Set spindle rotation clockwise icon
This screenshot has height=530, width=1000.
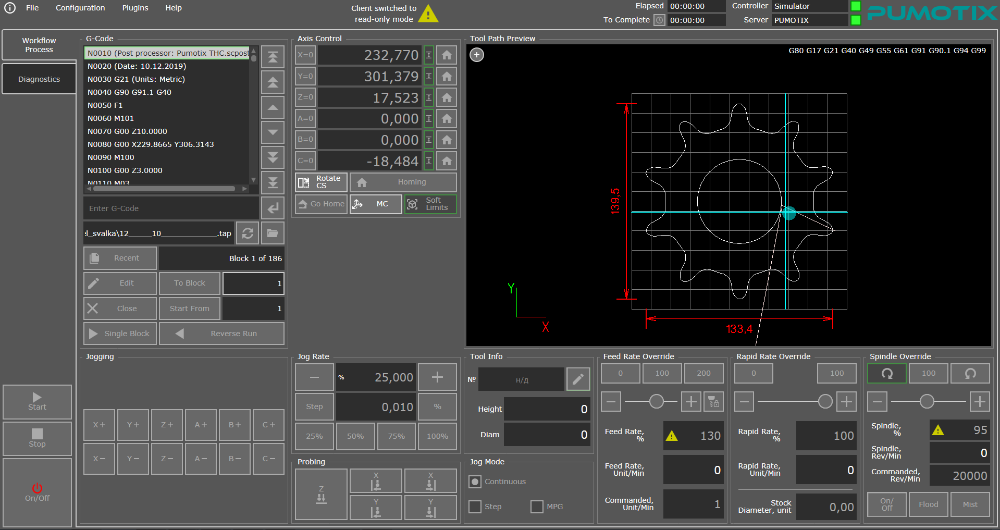click(886, 374)
